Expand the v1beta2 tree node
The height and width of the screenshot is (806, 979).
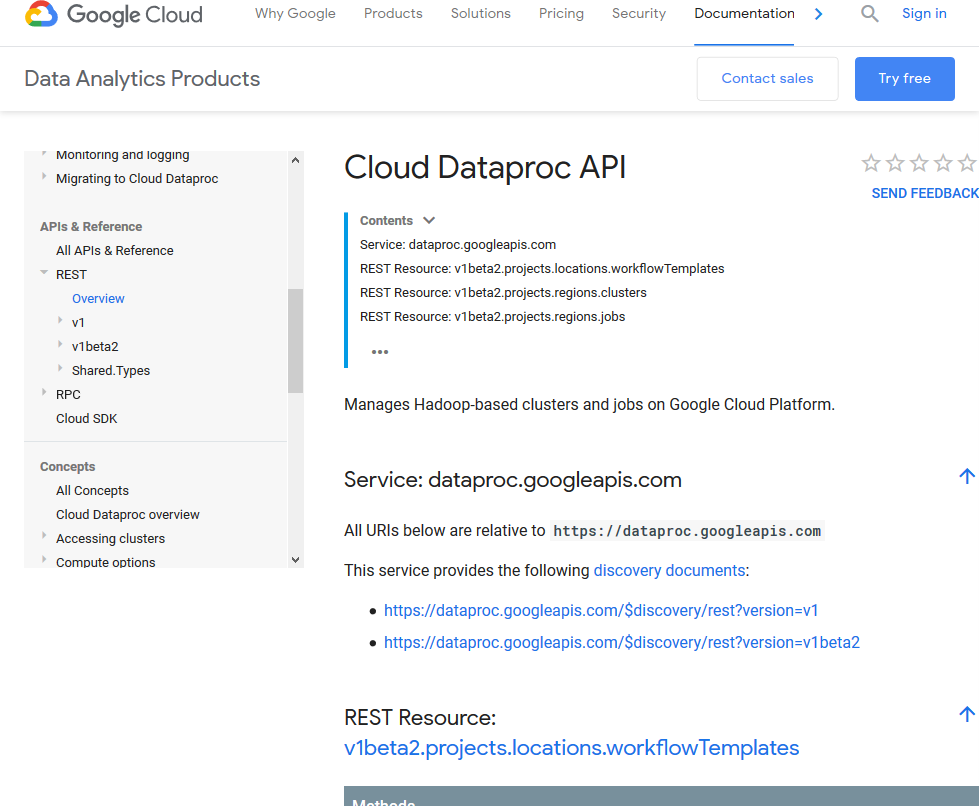(x=60, y=345)
